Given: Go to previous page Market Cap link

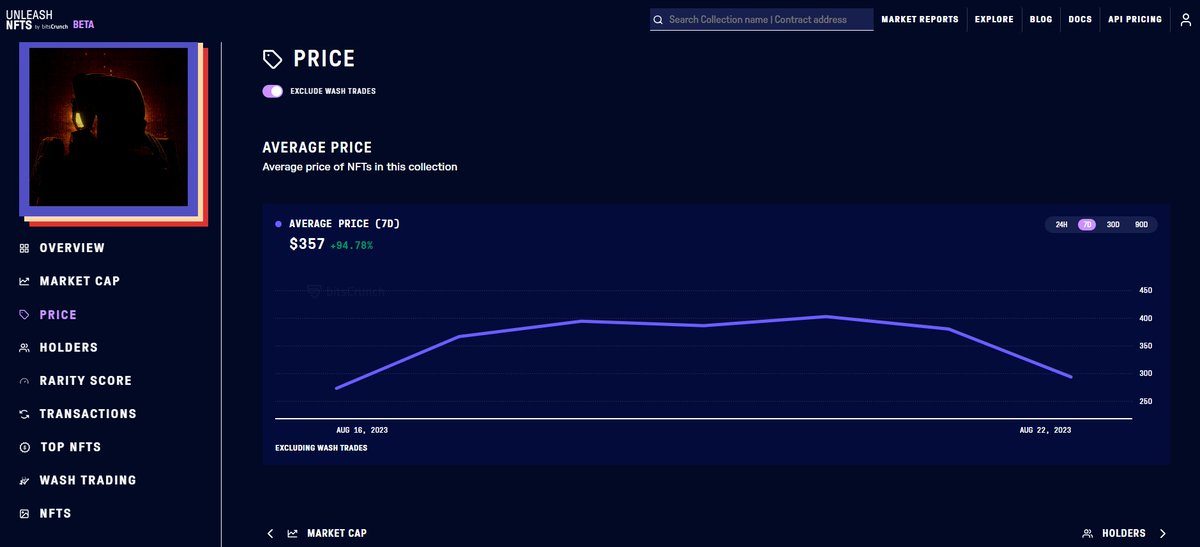Looking at the screenshot, I should point(337,534).
